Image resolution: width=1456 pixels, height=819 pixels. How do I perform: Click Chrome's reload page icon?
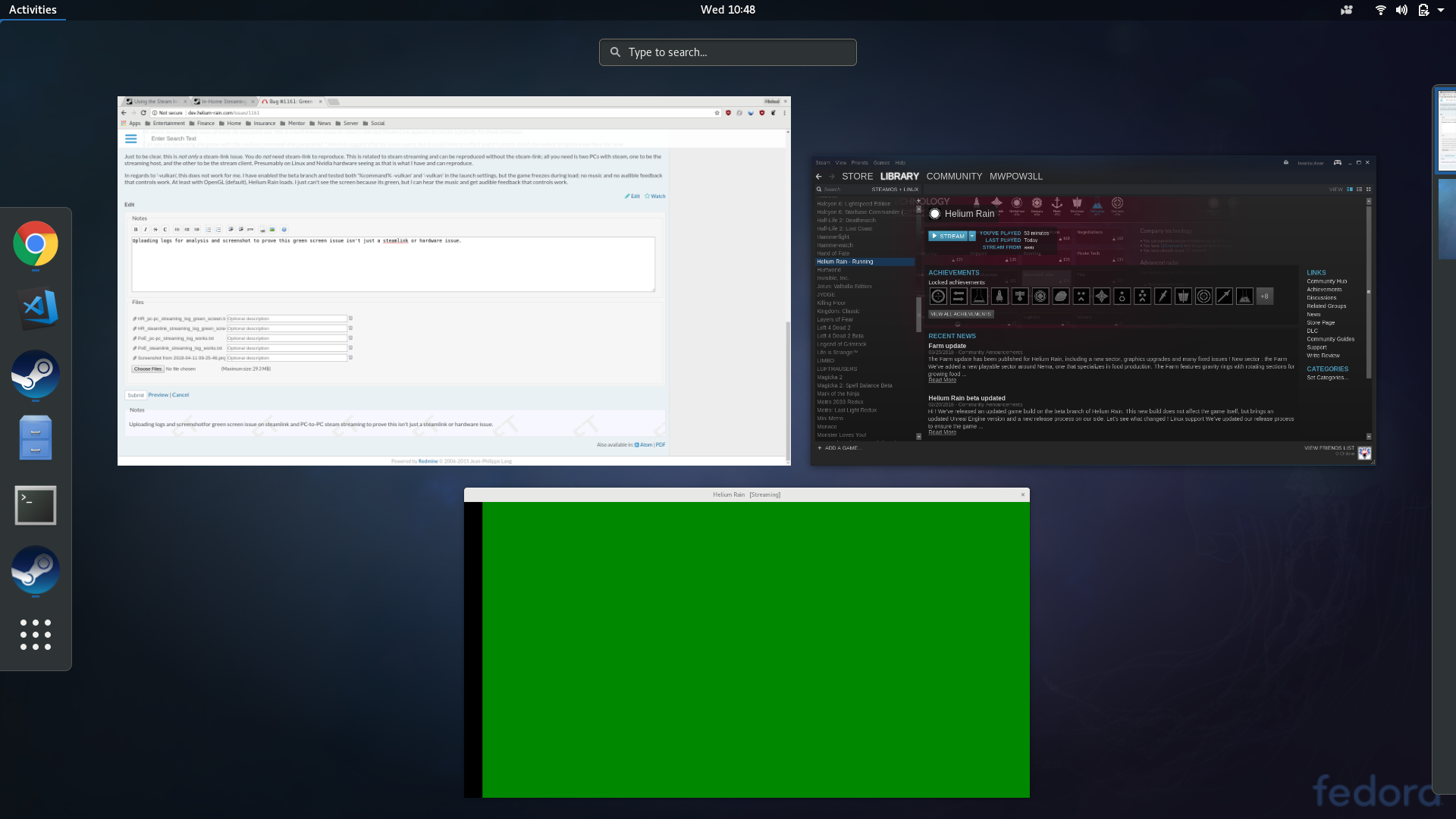coord(143,113)
